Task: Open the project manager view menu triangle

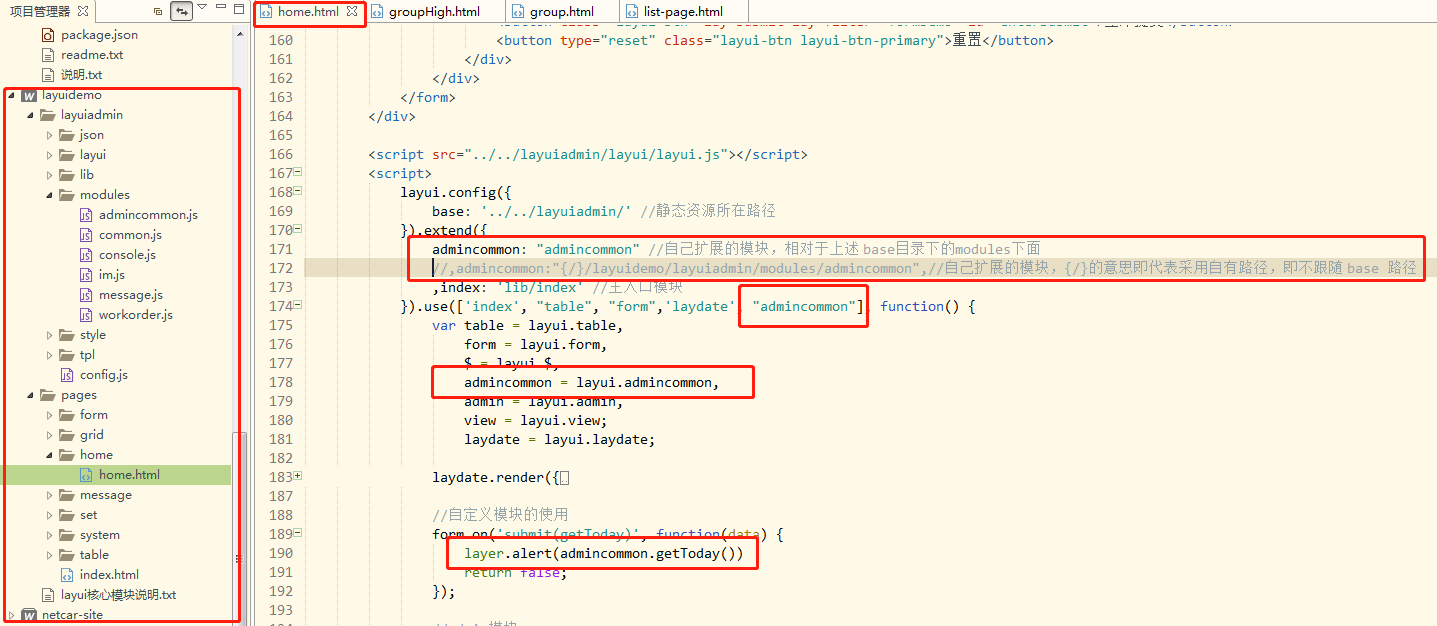Action: point(203,8)
